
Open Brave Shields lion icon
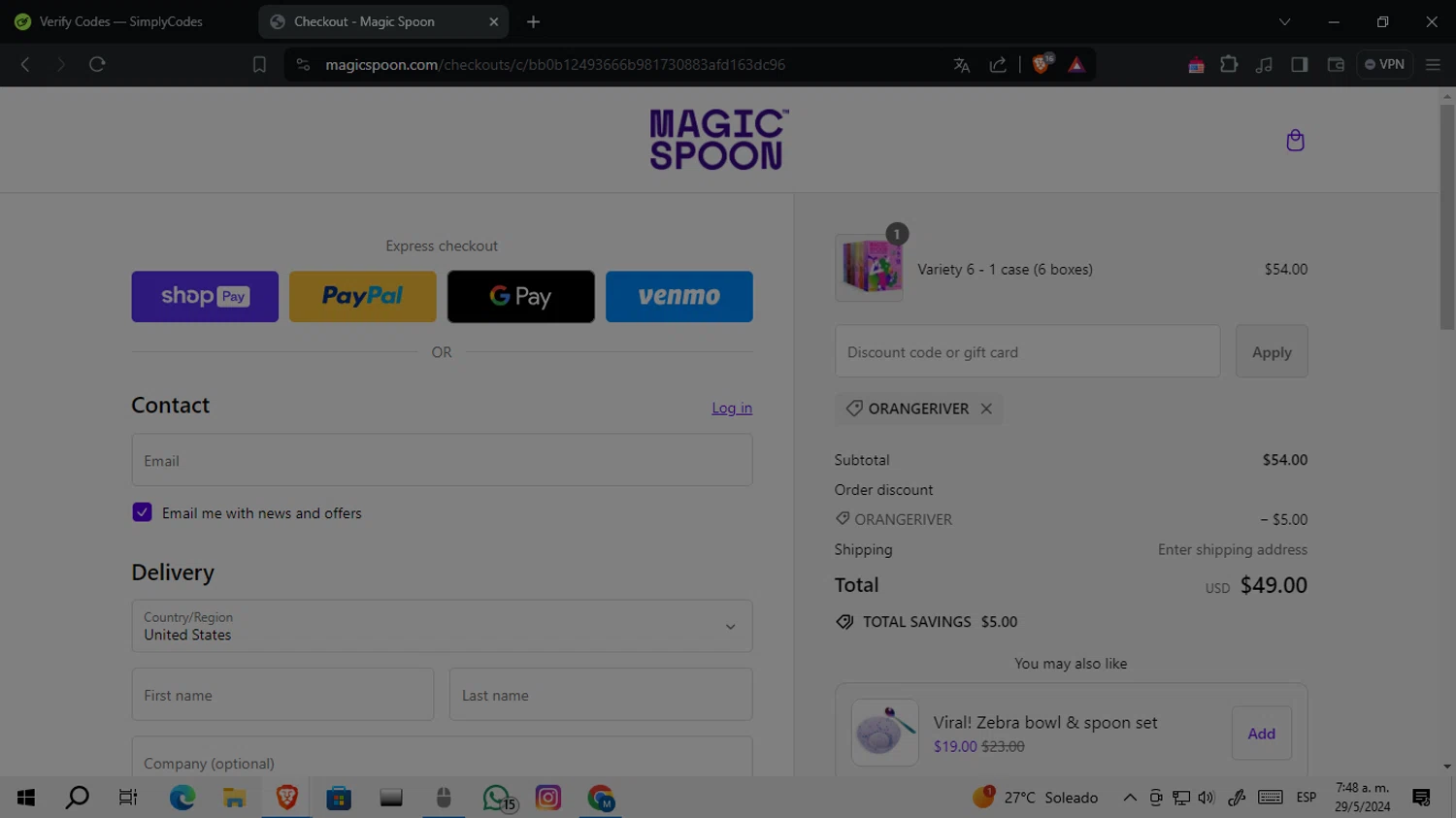click(x=1042, y=64)
